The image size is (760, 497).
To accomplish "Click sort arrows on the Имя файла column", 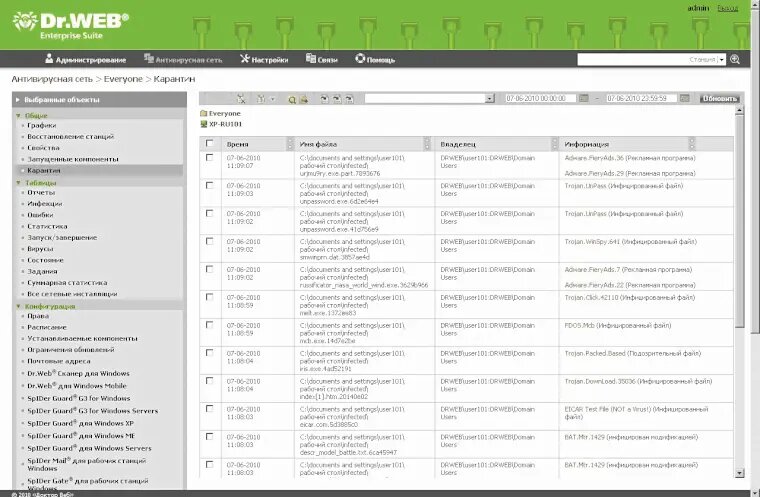I will pyautogui.click(x=427, y=144).
